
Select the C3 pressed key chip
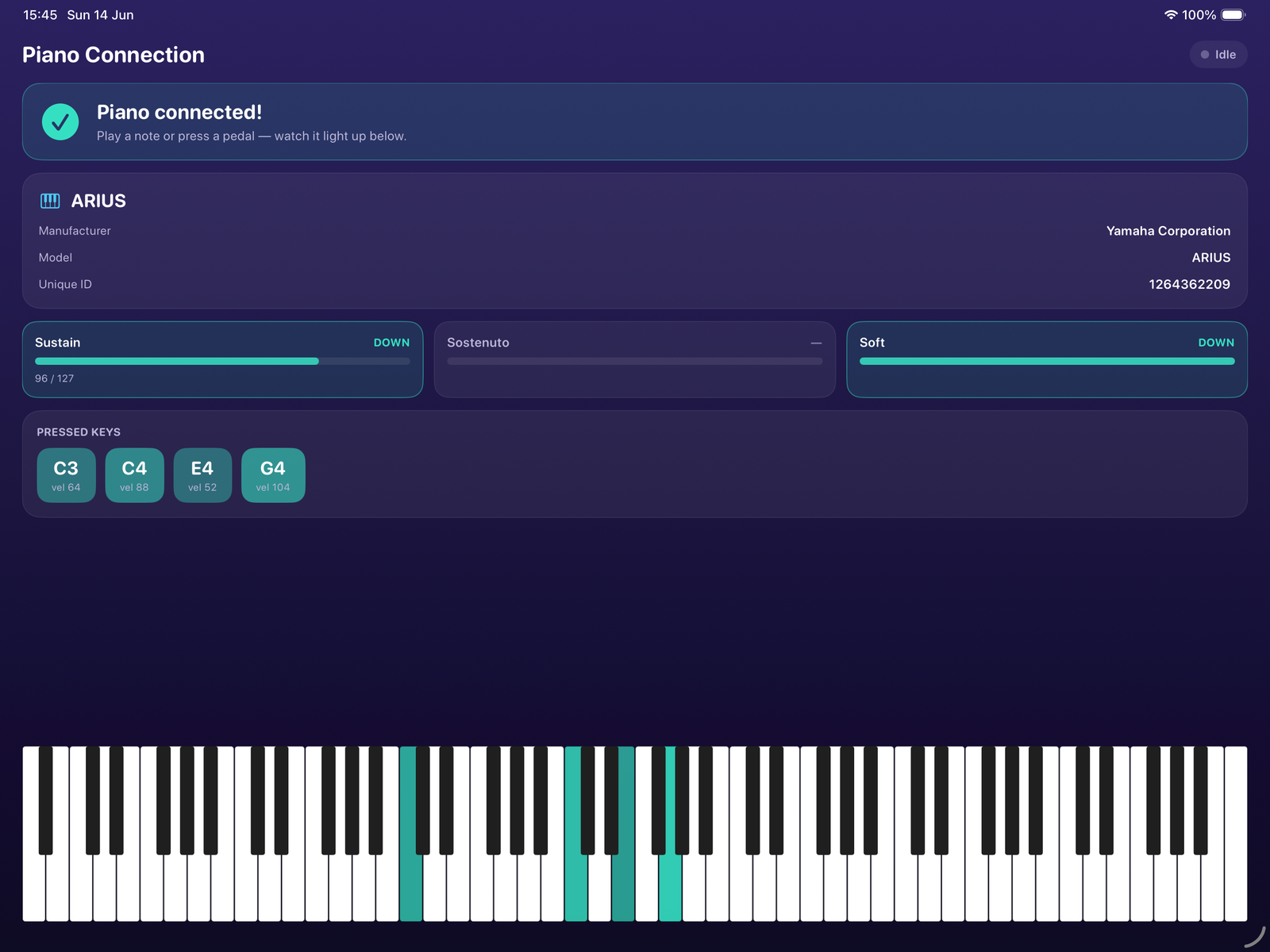pos(66,475)
